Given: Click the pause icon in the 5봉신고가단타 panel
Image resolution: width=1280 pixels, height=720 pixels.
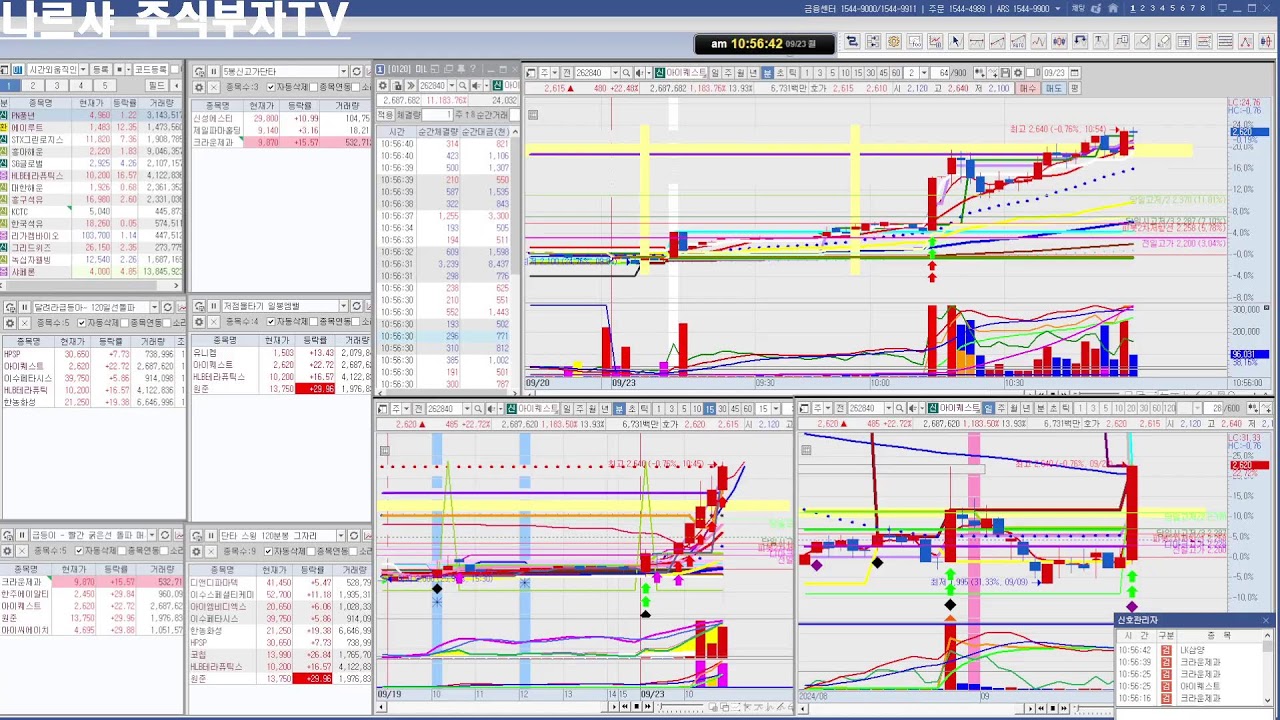Looking at the screenshot, I should pos(213,72).
